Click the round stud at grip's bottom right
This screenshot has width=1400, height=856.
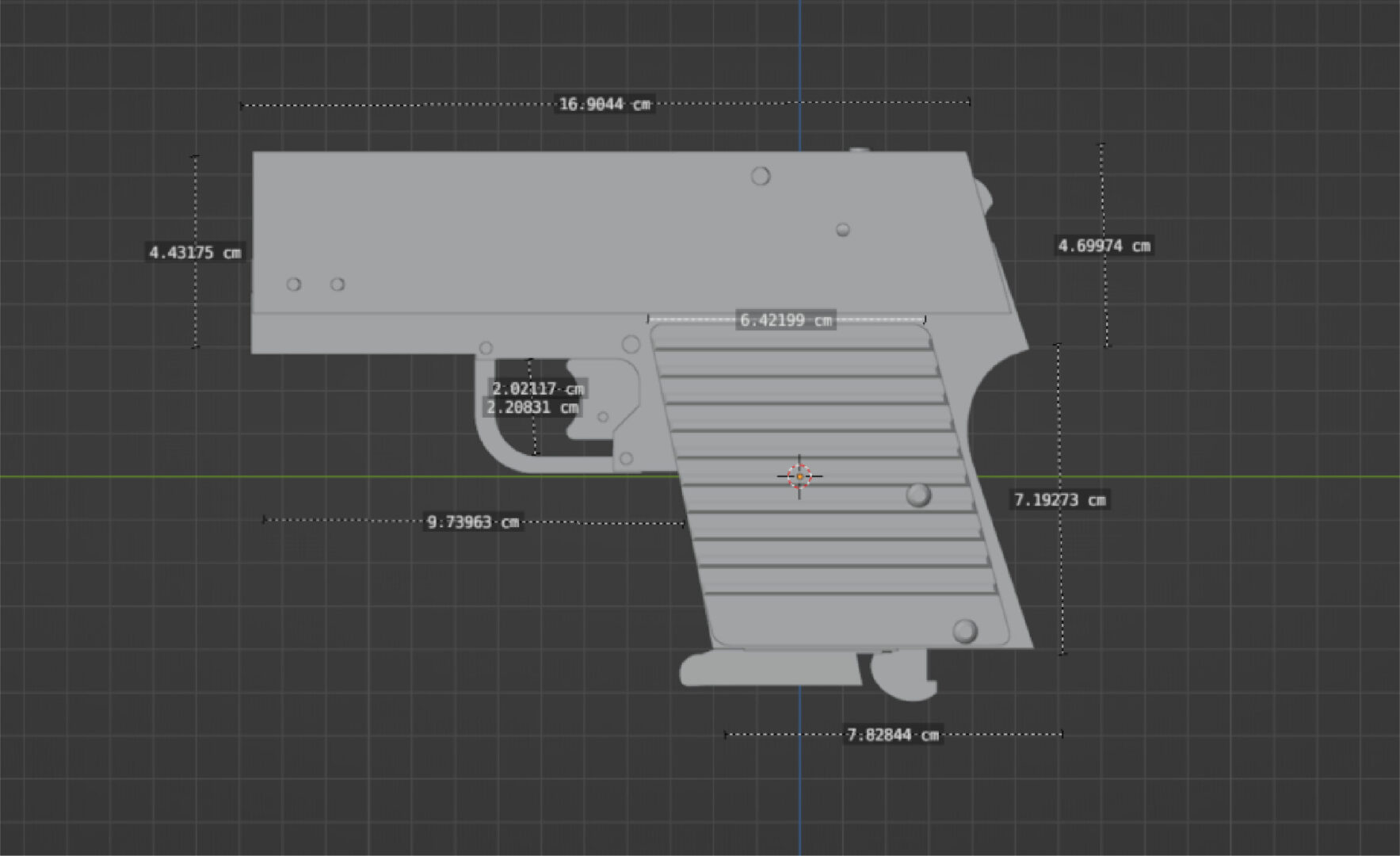(x=964, y=631)
